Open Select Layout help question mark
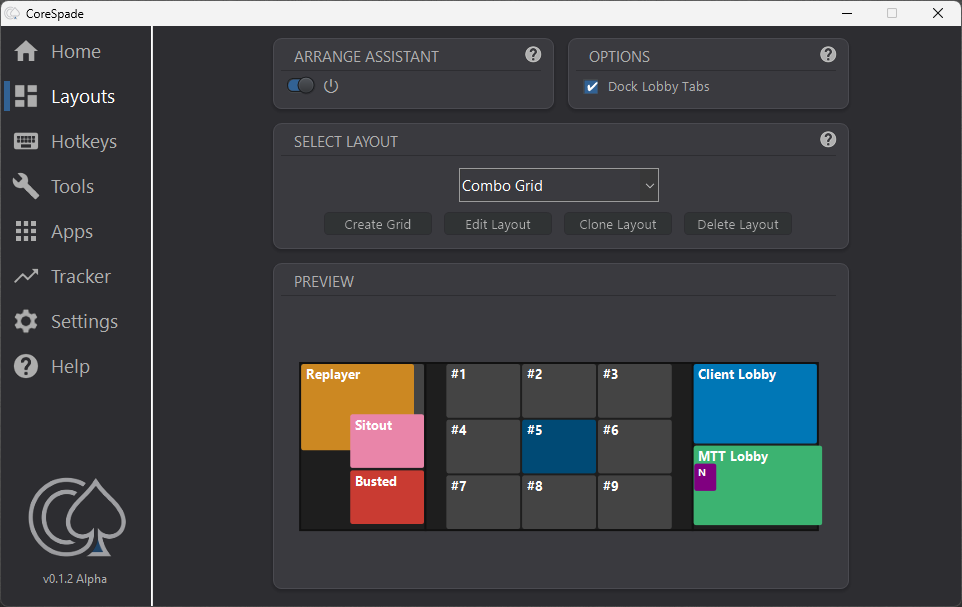 pos(828,139)
